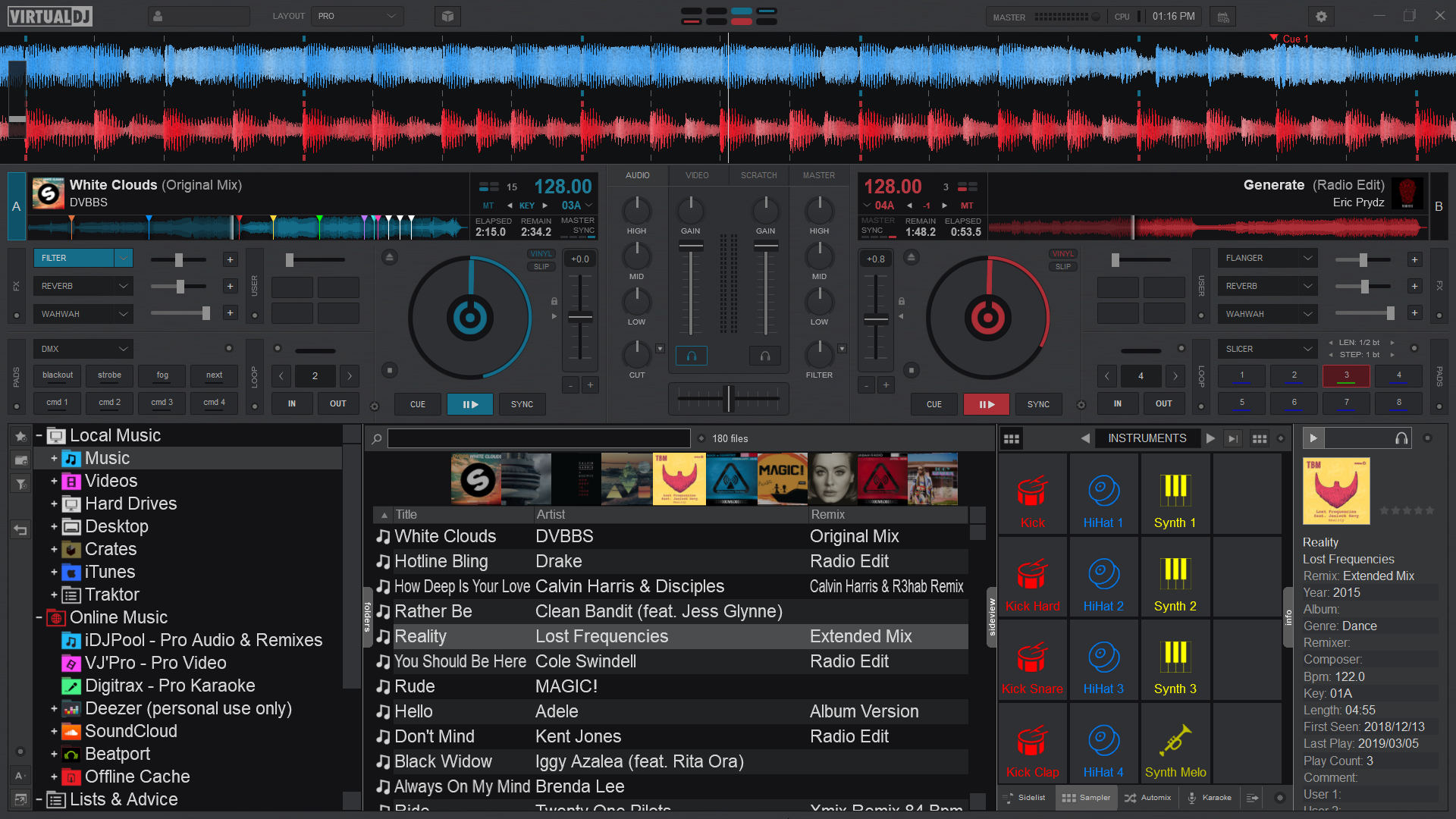Screen dimensions: 1456x819
Task: Expand the Videos folder in tree
Action: tap(54, 481)
